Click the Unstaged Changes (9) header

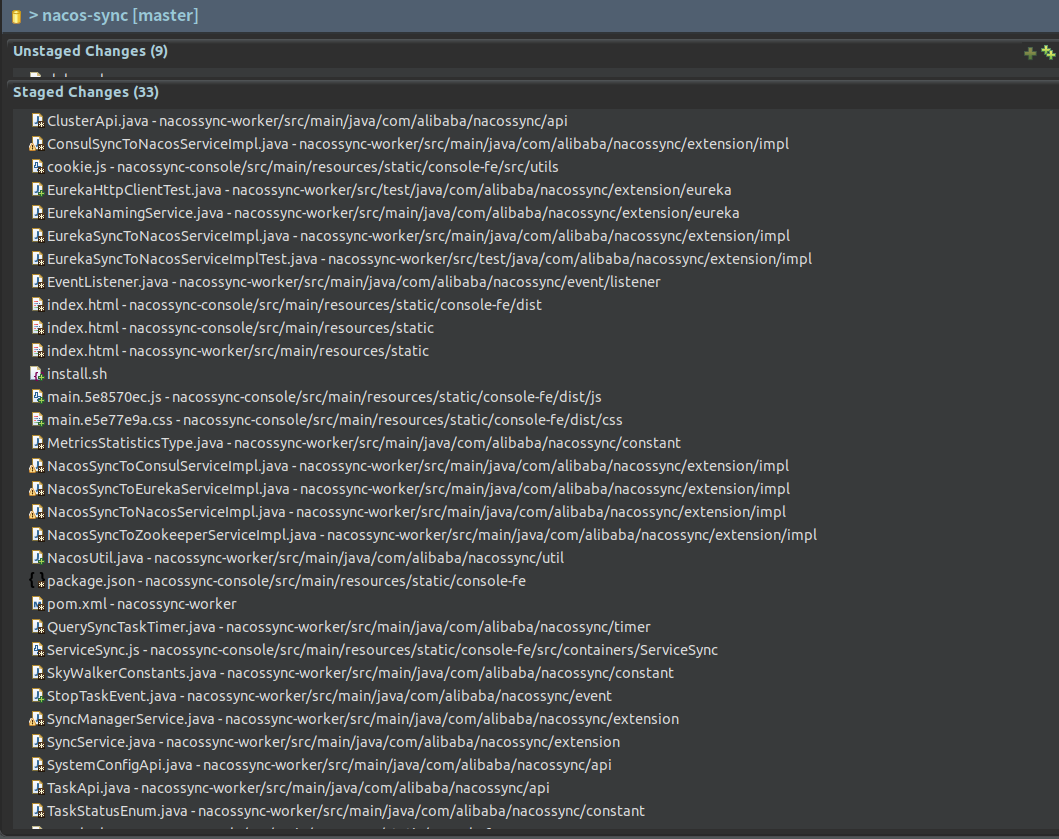click(x=91, y=51)
